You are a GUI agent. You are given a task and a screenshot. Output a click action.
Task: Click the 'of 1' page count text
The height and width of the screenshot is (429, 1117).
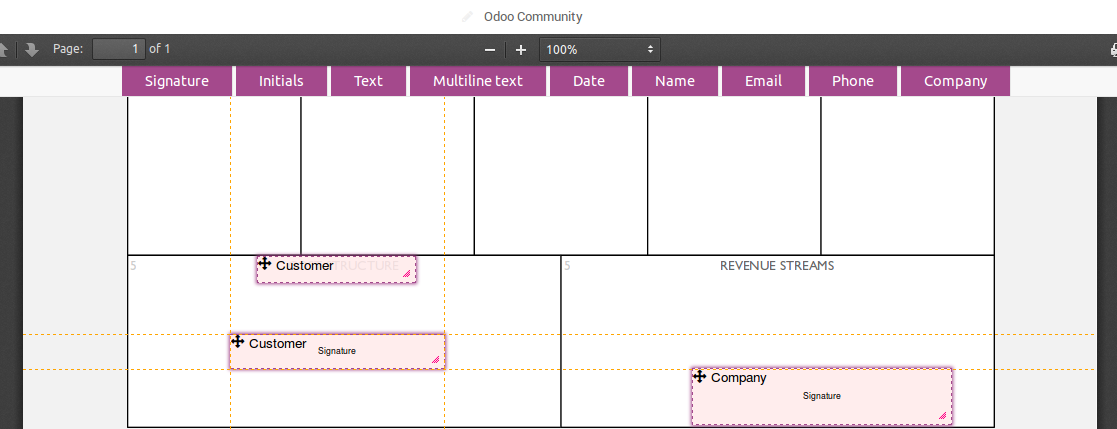[160, 49]
